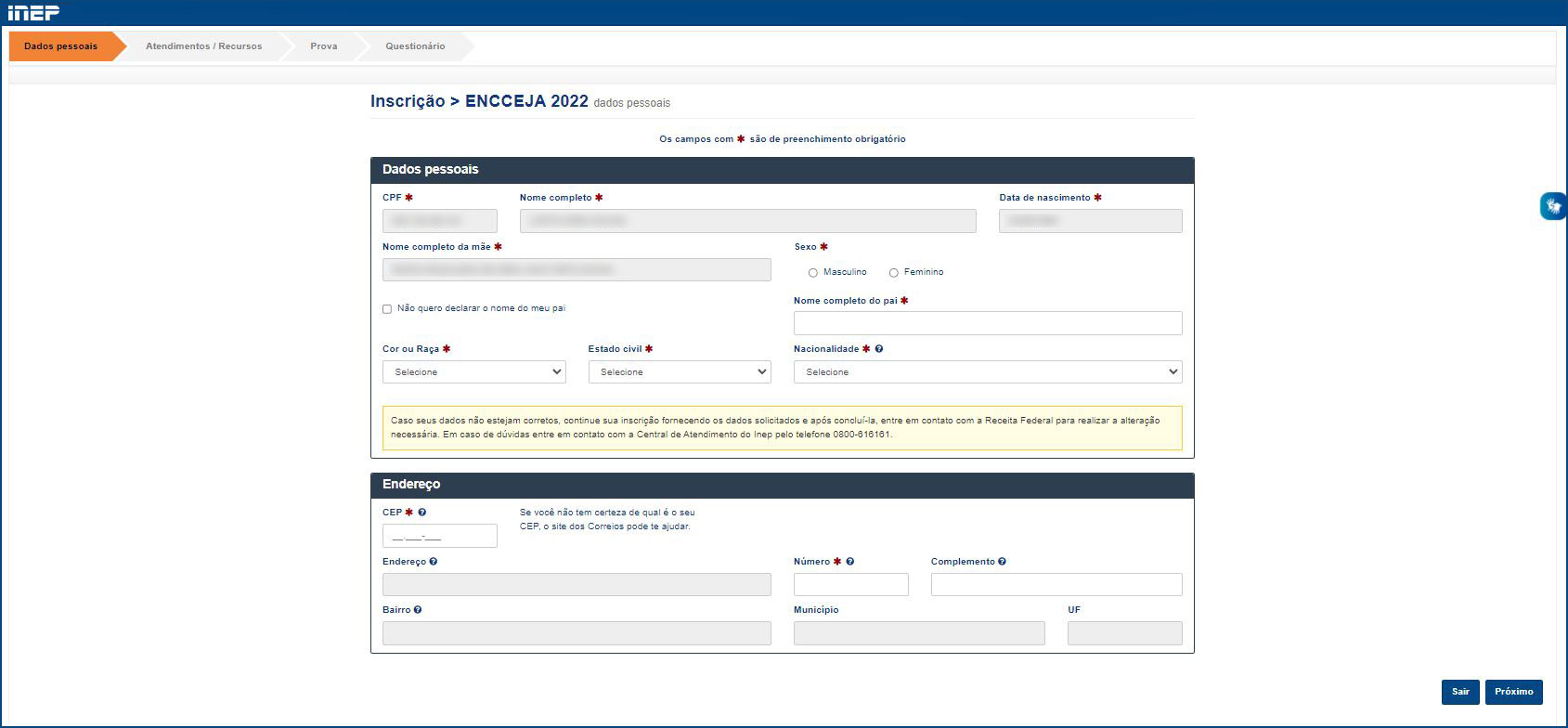Click the help icon beside Número label
The image size is (1568, 728).
(x=850, y=562)
